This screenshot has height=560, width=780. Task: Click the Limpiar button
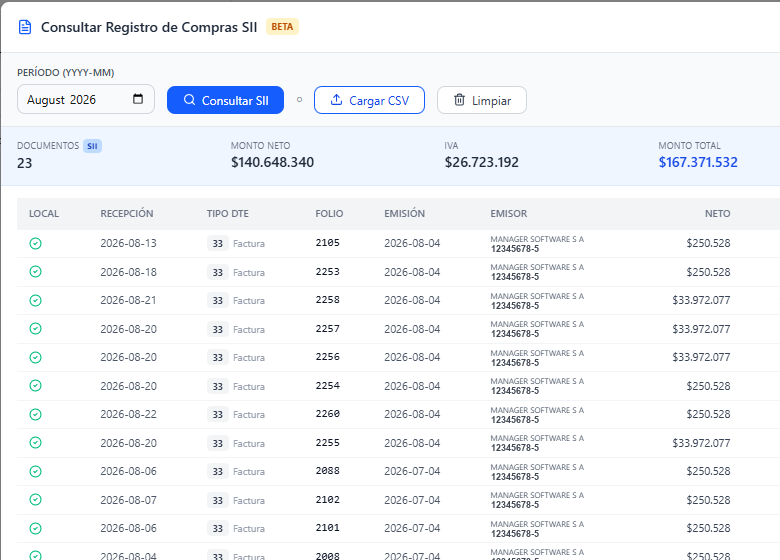coord(482,100)
